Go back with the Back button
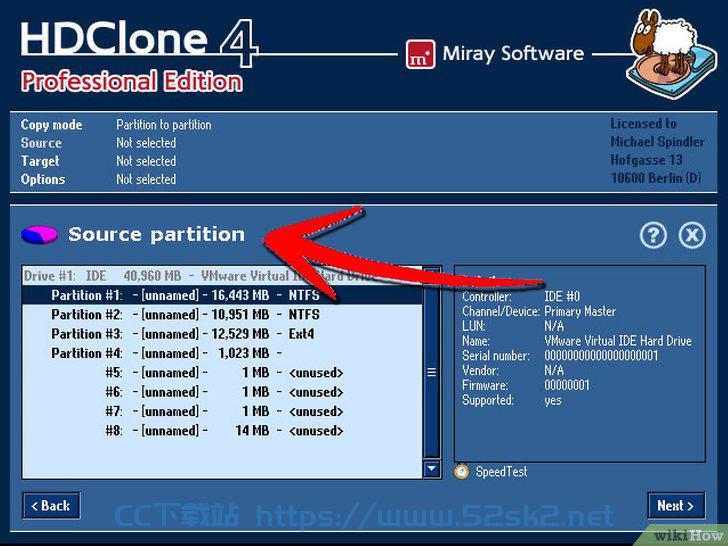 (51, 505)
